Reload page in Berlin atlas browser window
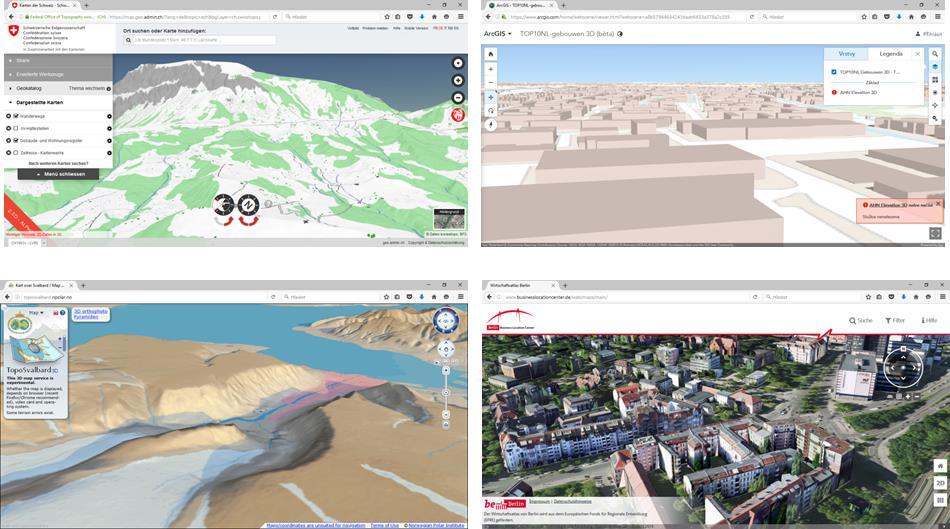Image resolution: width=950 pixels, height=529 pixels. pyautogui.click(x=755, y=297)
